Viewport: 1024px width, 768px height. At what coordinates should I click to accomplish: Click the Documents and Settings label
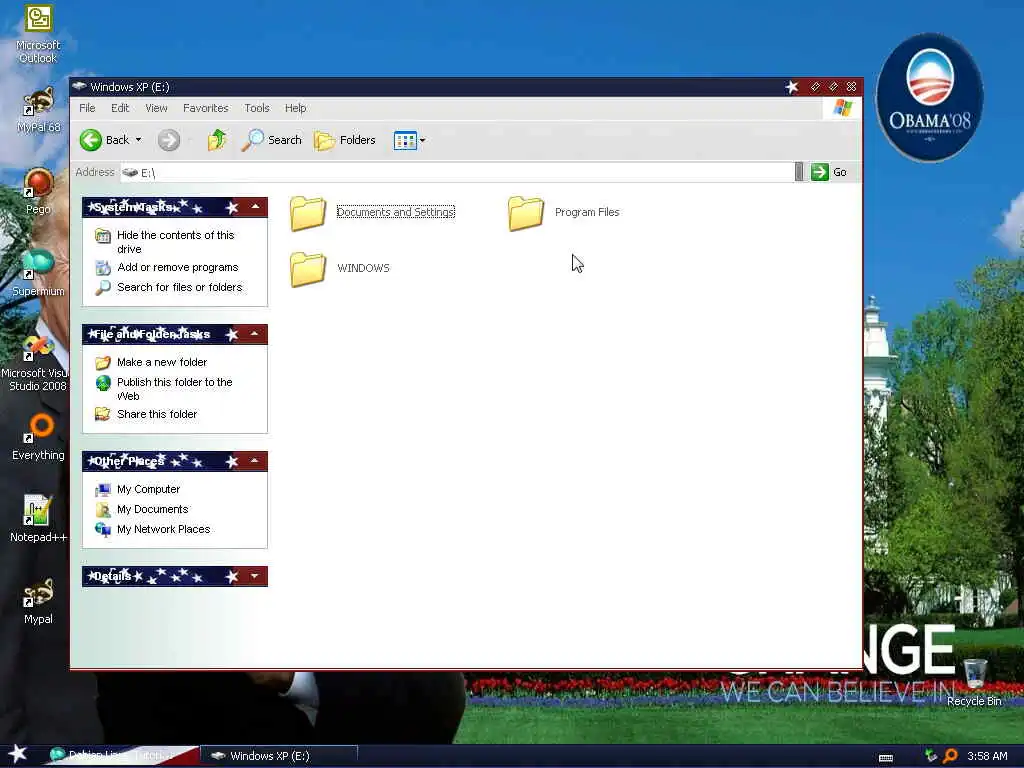tap(395, 212)
